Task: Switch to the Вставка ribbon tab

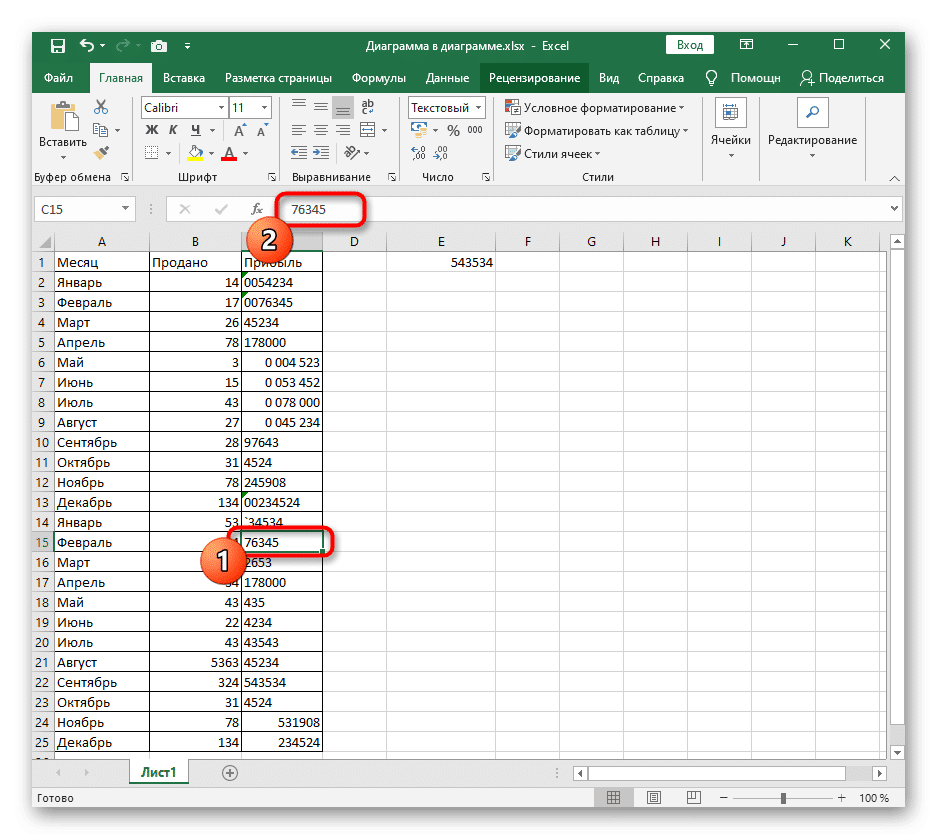Action: pyautogui.click(x=184, y=78)
